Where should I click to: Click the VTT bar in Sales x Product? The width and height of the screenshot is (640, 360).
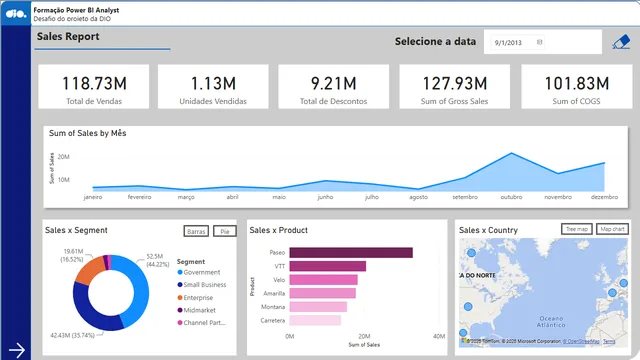(x=328, y=266)
